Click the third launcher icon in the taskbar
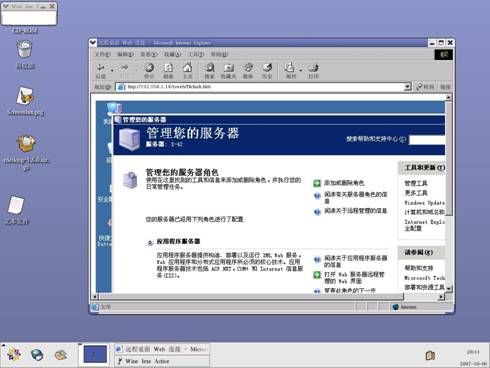The height and width of the screenshot is (368, 490). click(x=61, y=355)
